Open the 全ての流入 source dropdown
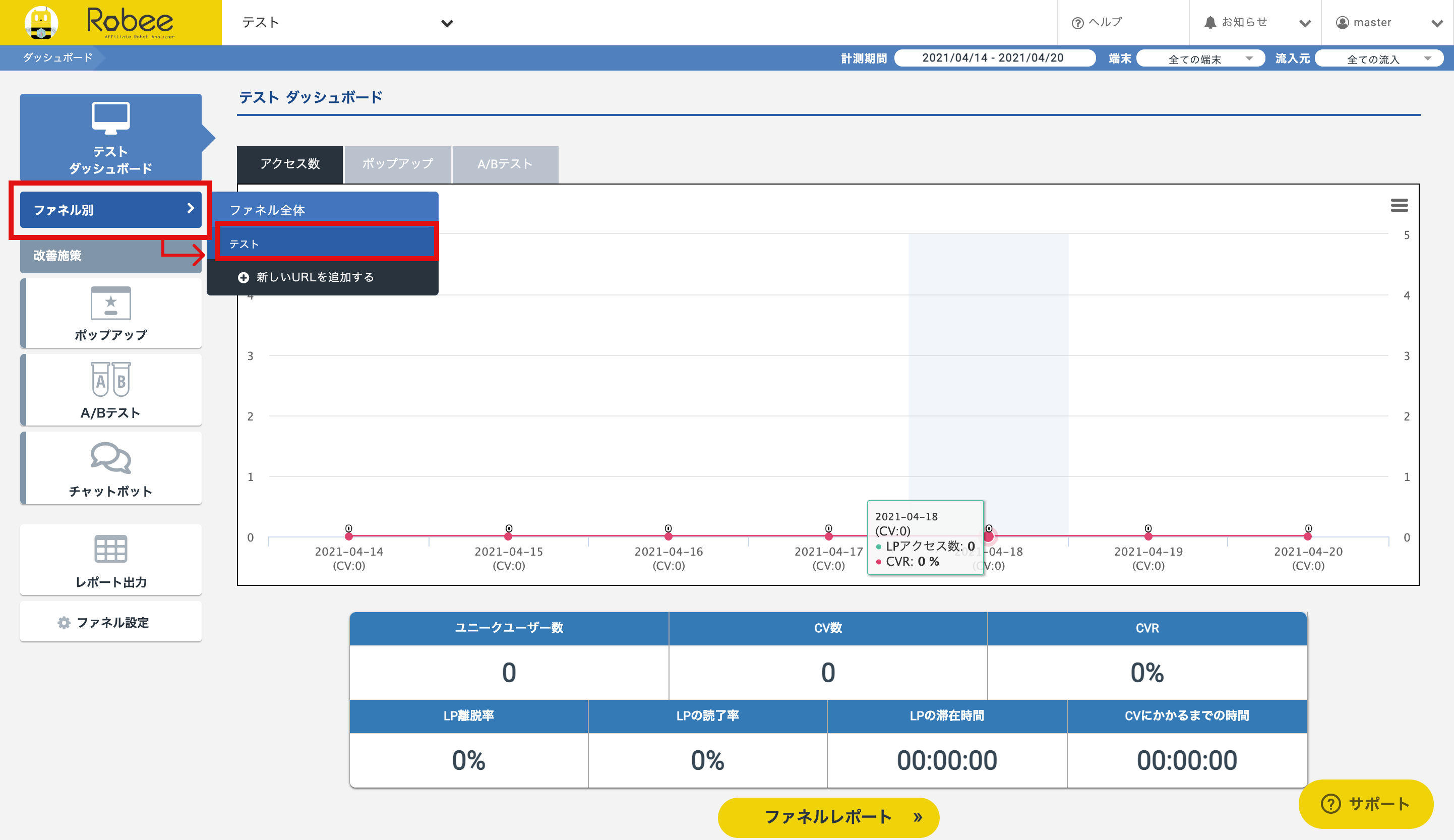The image size is (1454, 840). click(1378, 59)
